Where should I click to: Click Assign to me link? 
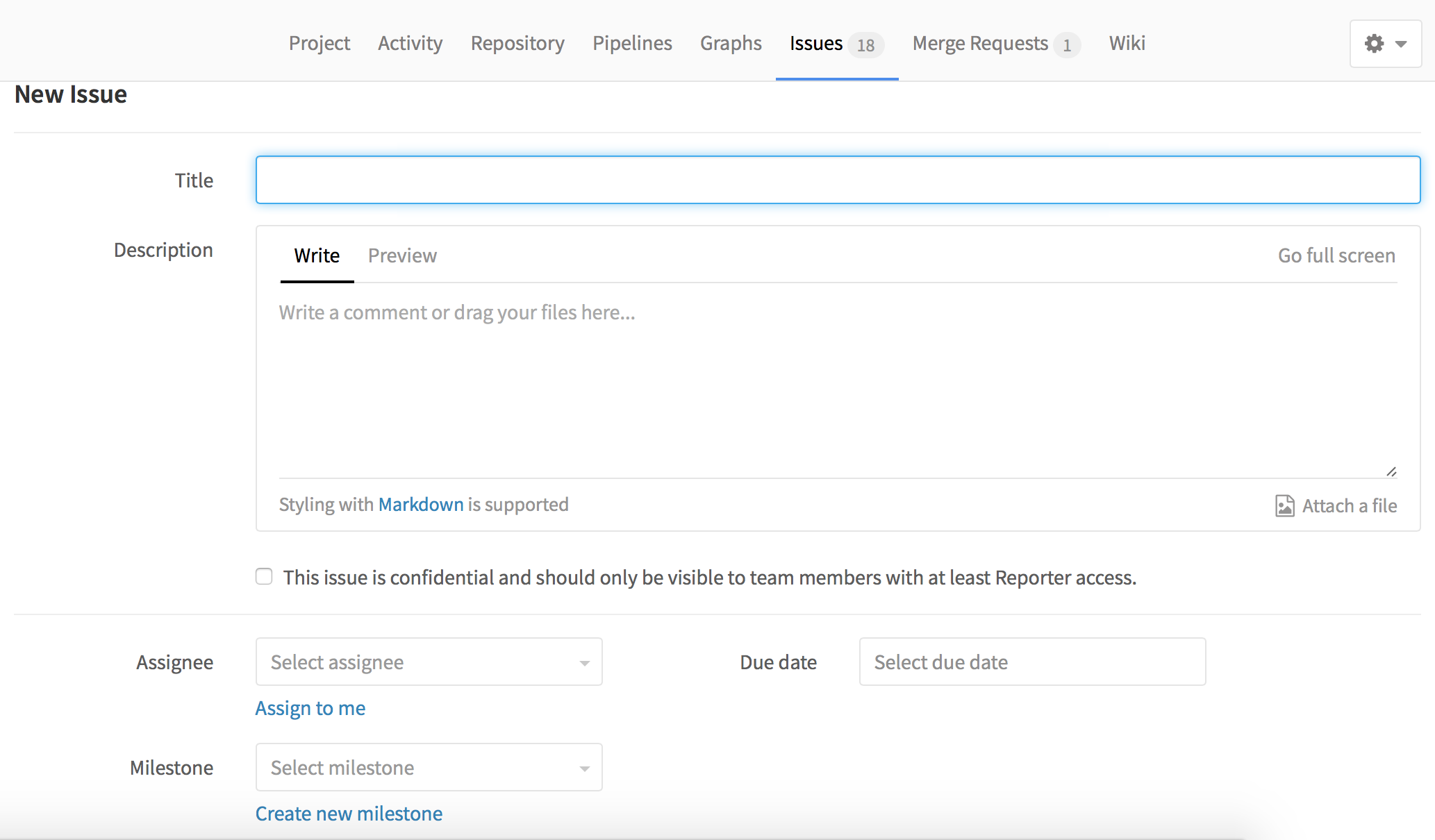tap(310, 708)
